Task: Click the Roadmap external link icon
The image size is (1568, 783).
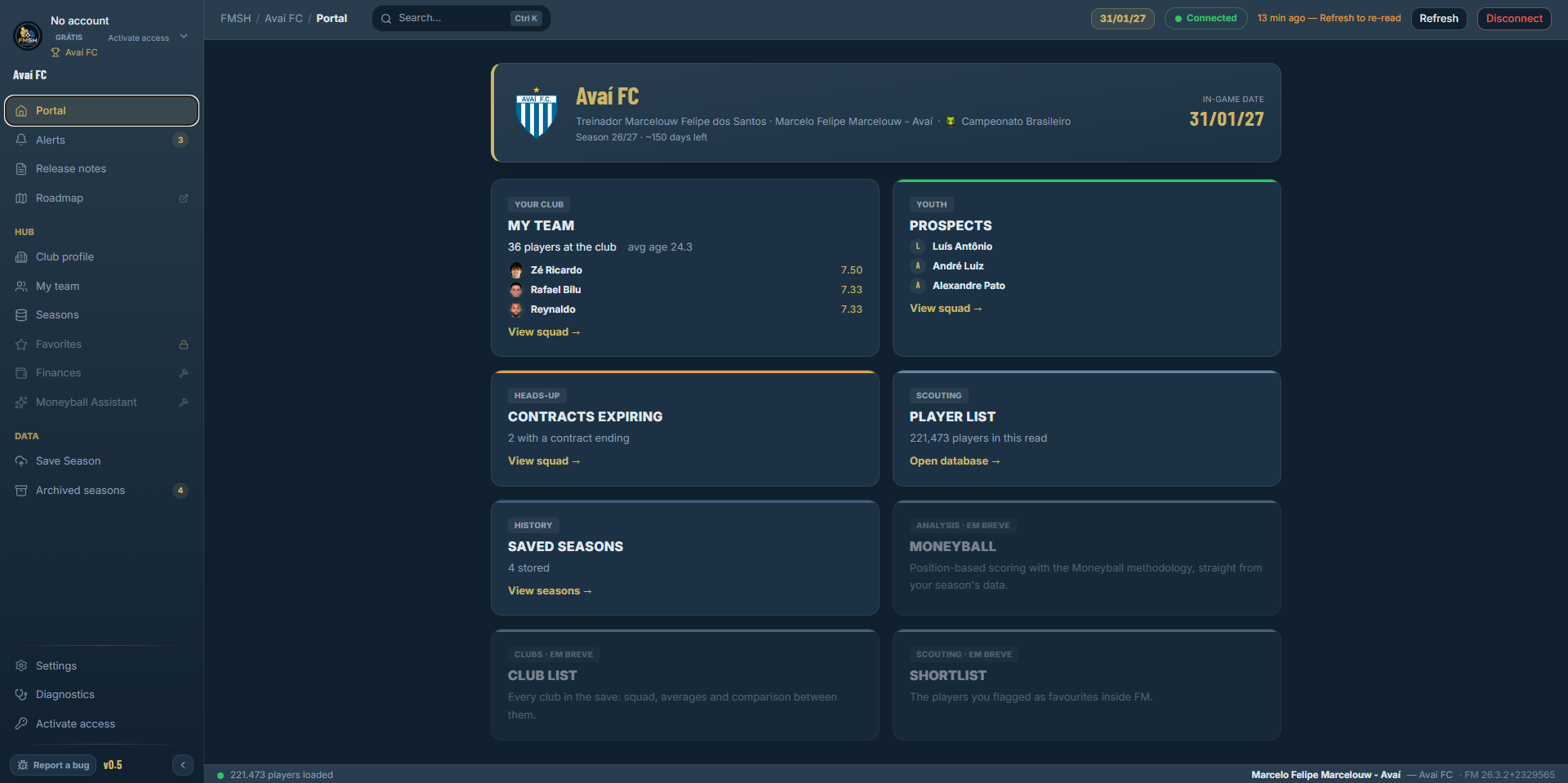Action: pos(184,198)
